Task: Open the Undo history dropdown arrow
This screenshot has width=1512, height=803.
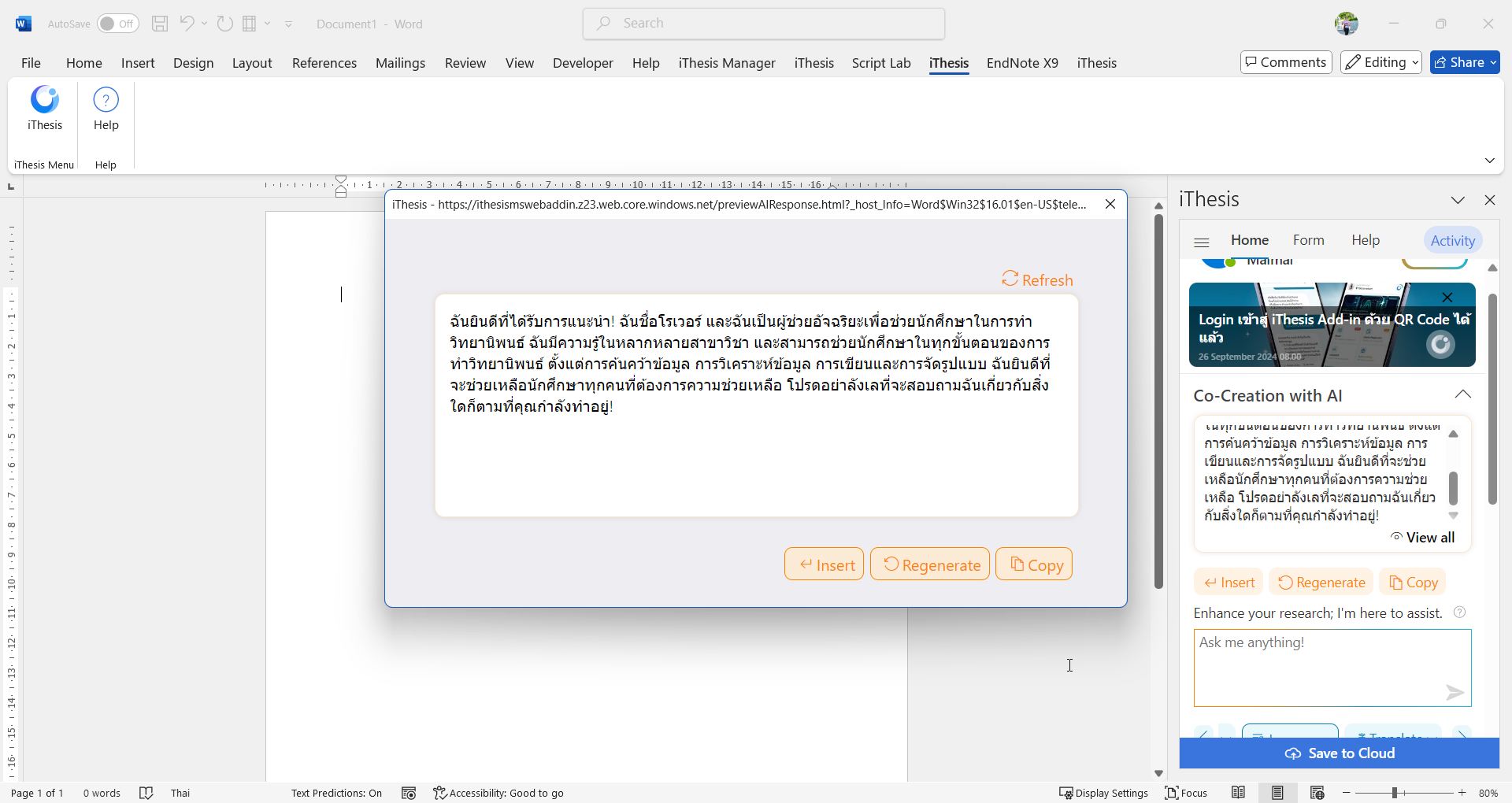Action: (x=204, y=24)
